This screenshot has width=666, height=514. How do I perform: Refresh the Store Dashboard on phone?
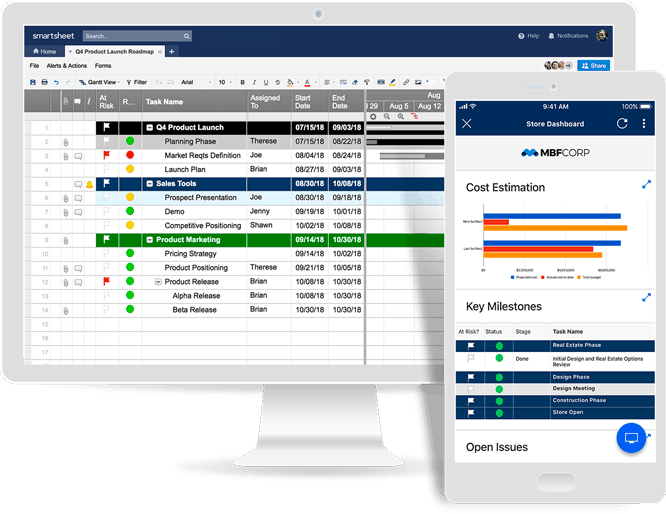click(622, 124)
